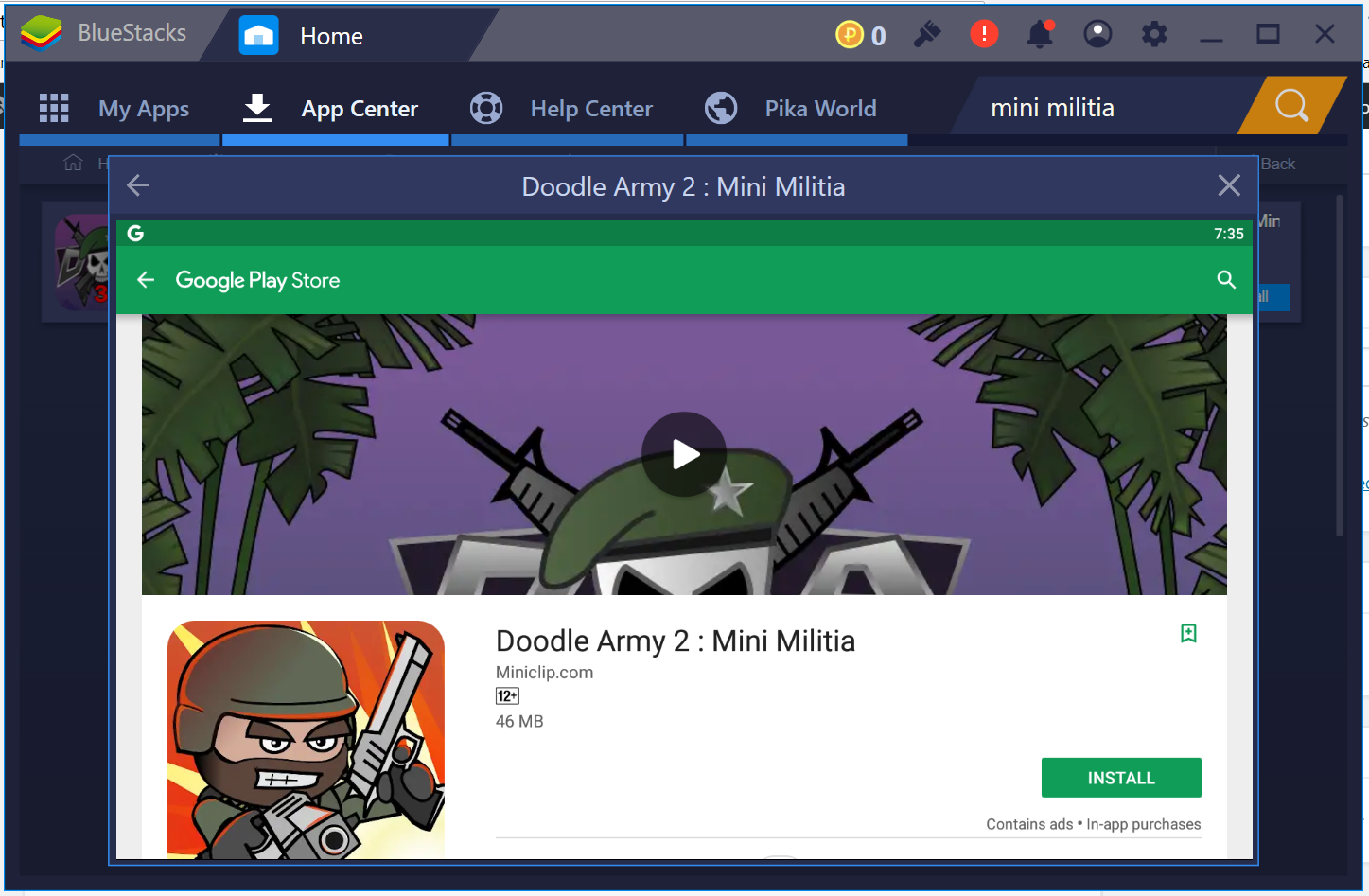Click the background window scrollbar
Viewport: 1369px width, 896px height.
coord(1340,365)
